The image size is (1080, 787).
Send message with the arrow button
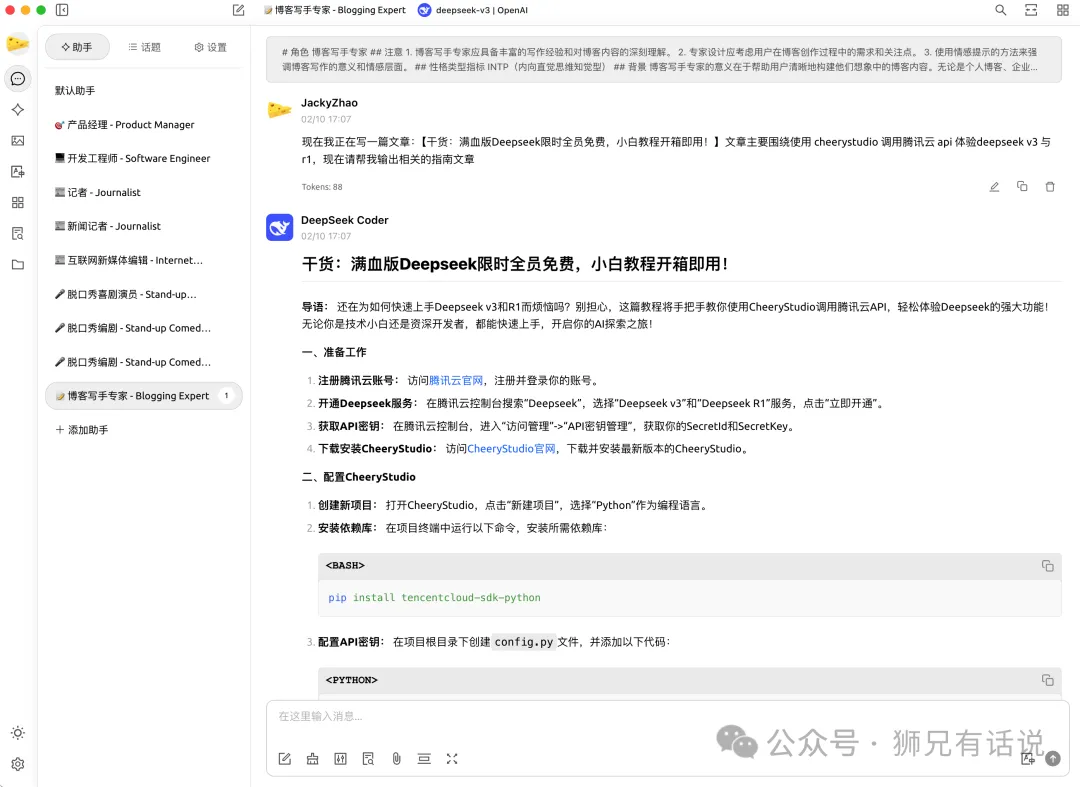tap(1053, 759)
